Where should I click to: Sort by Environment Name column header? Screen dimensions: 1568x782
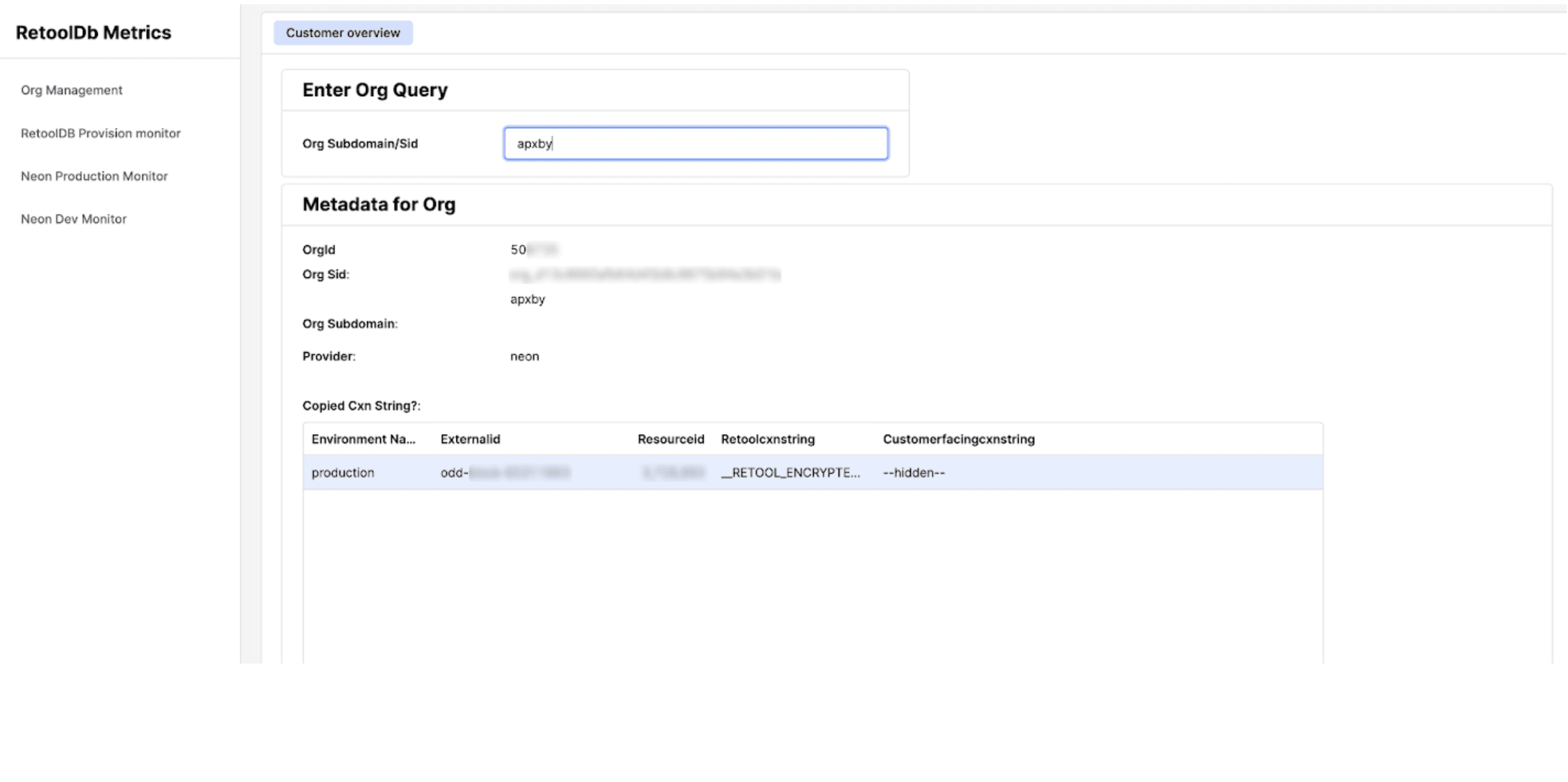pos(363,439)
